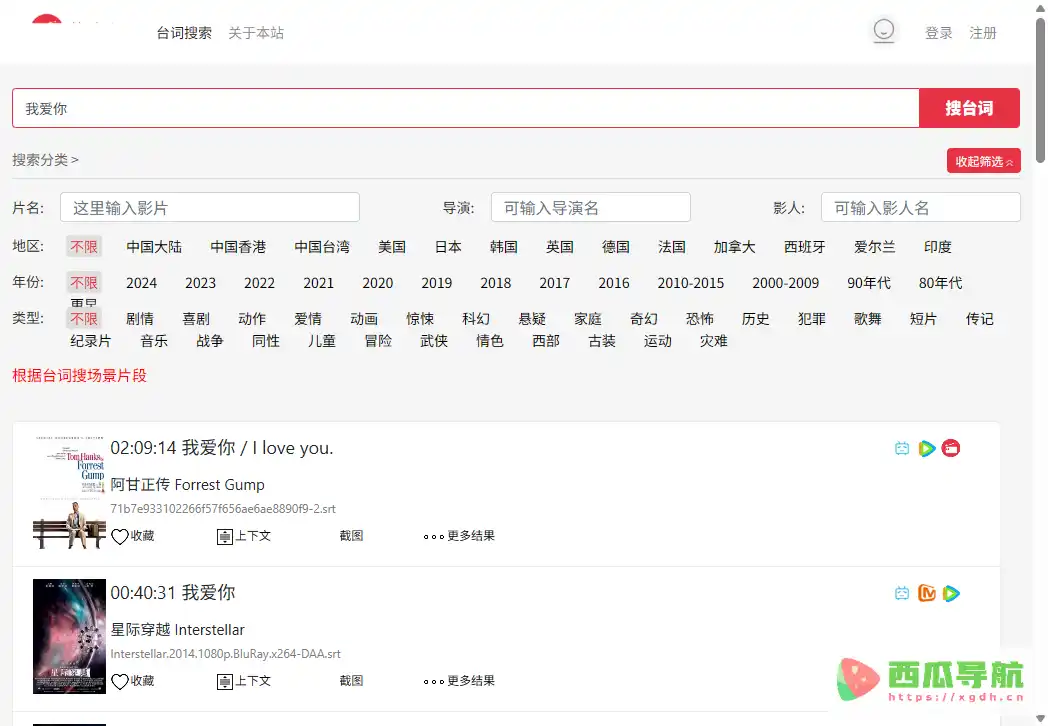Click scrollbar down arrow
Image resolution: width=1048 pixels, height=726 pixels.
click(1040, 718)
